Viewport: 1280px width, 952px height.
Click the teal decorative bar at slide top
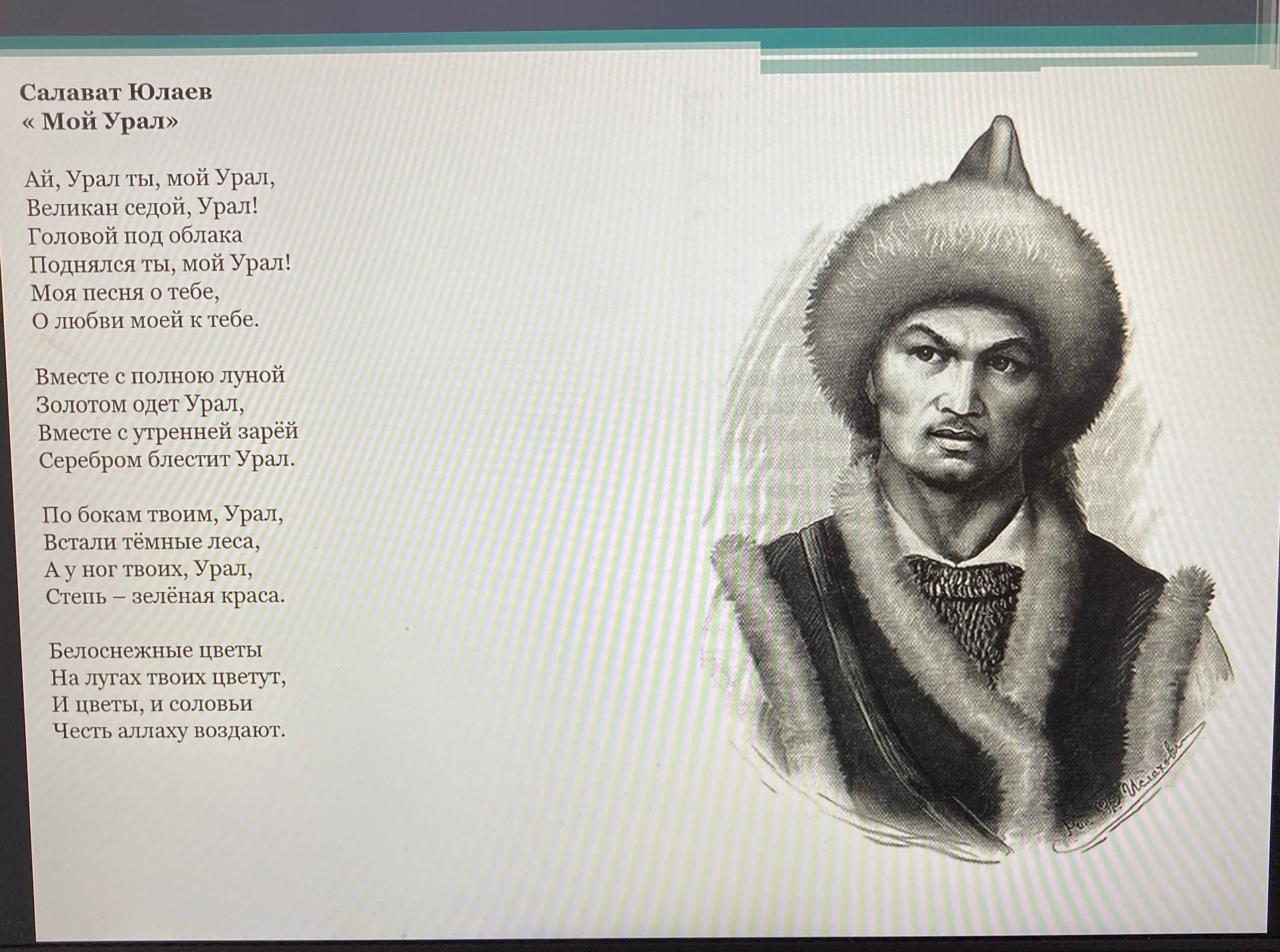pyautogui.click(x=640, y=38)
